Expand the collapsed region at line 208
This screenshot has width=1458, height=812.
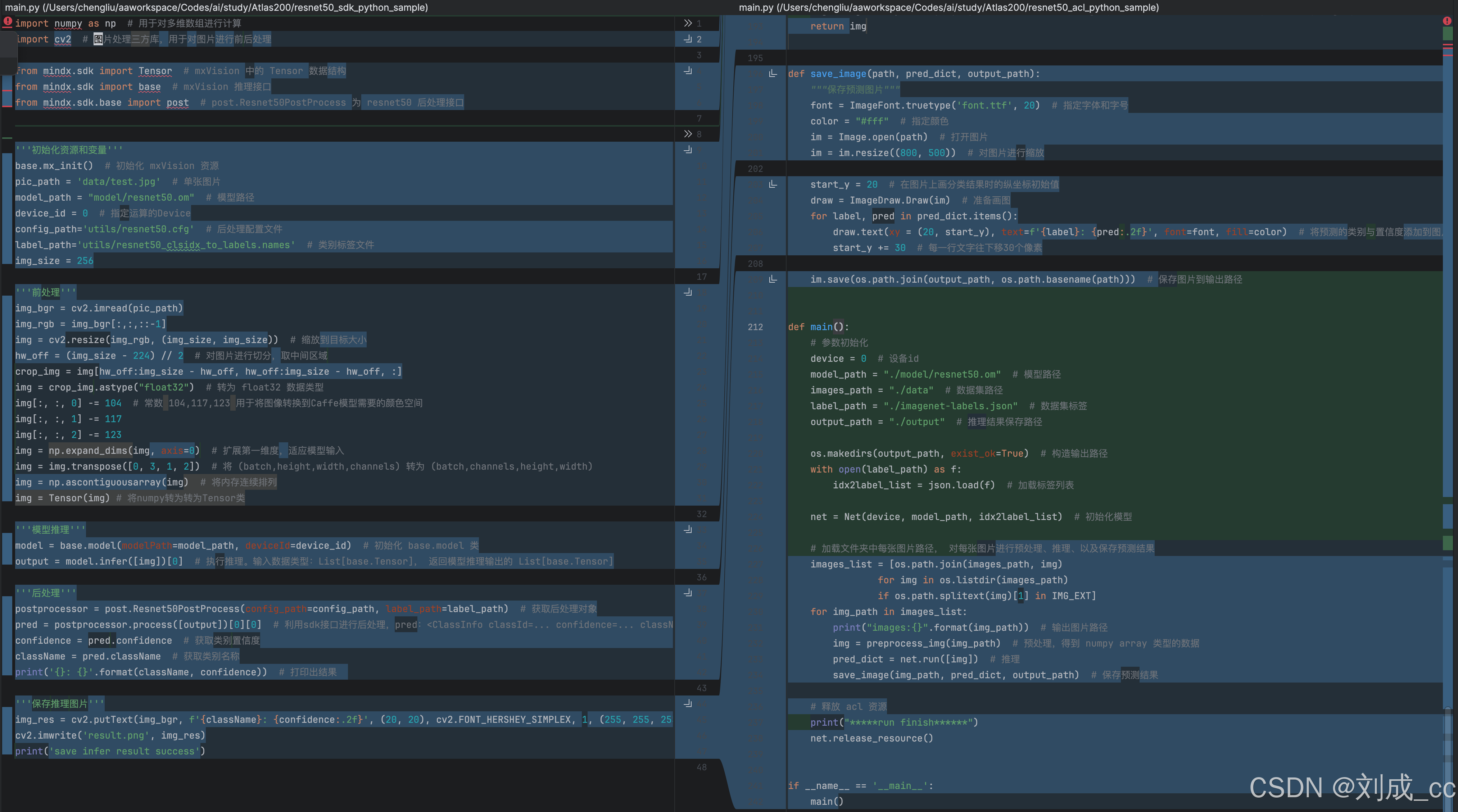tap(755, 263)
